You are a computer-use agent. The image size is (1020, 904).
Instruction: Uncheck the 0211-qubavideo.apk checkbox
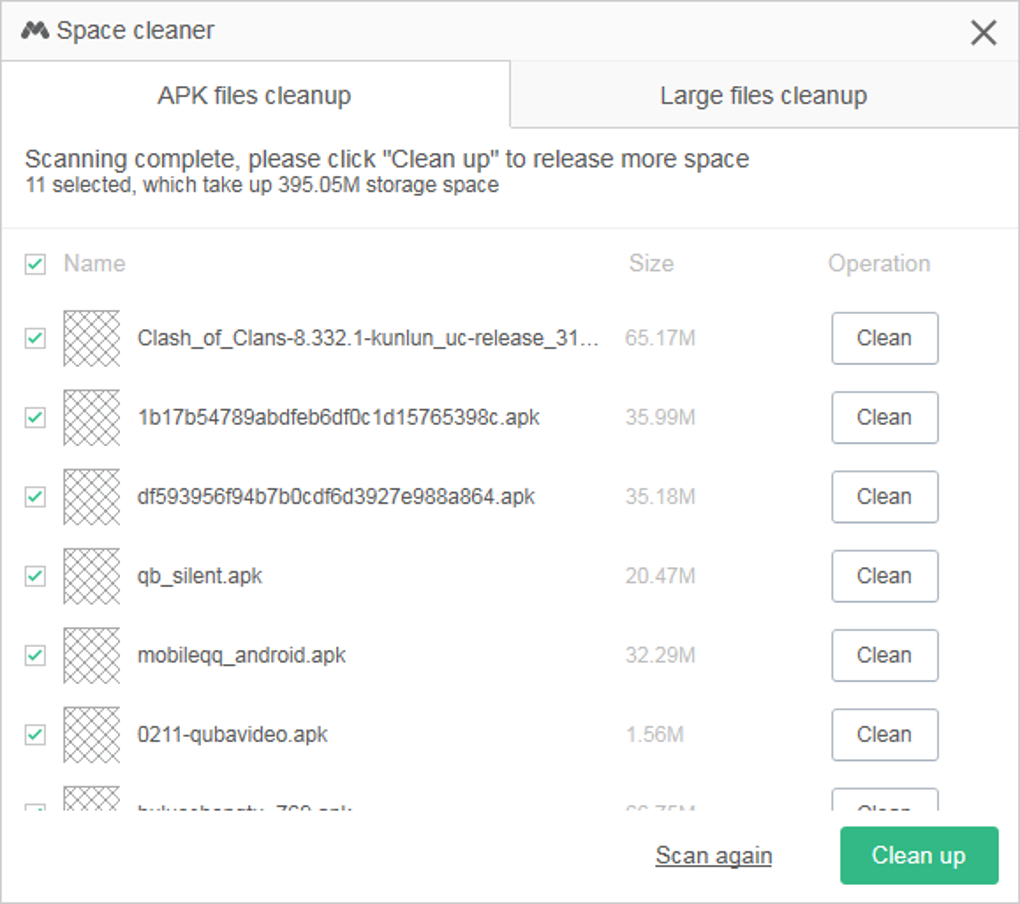(35, 735)
